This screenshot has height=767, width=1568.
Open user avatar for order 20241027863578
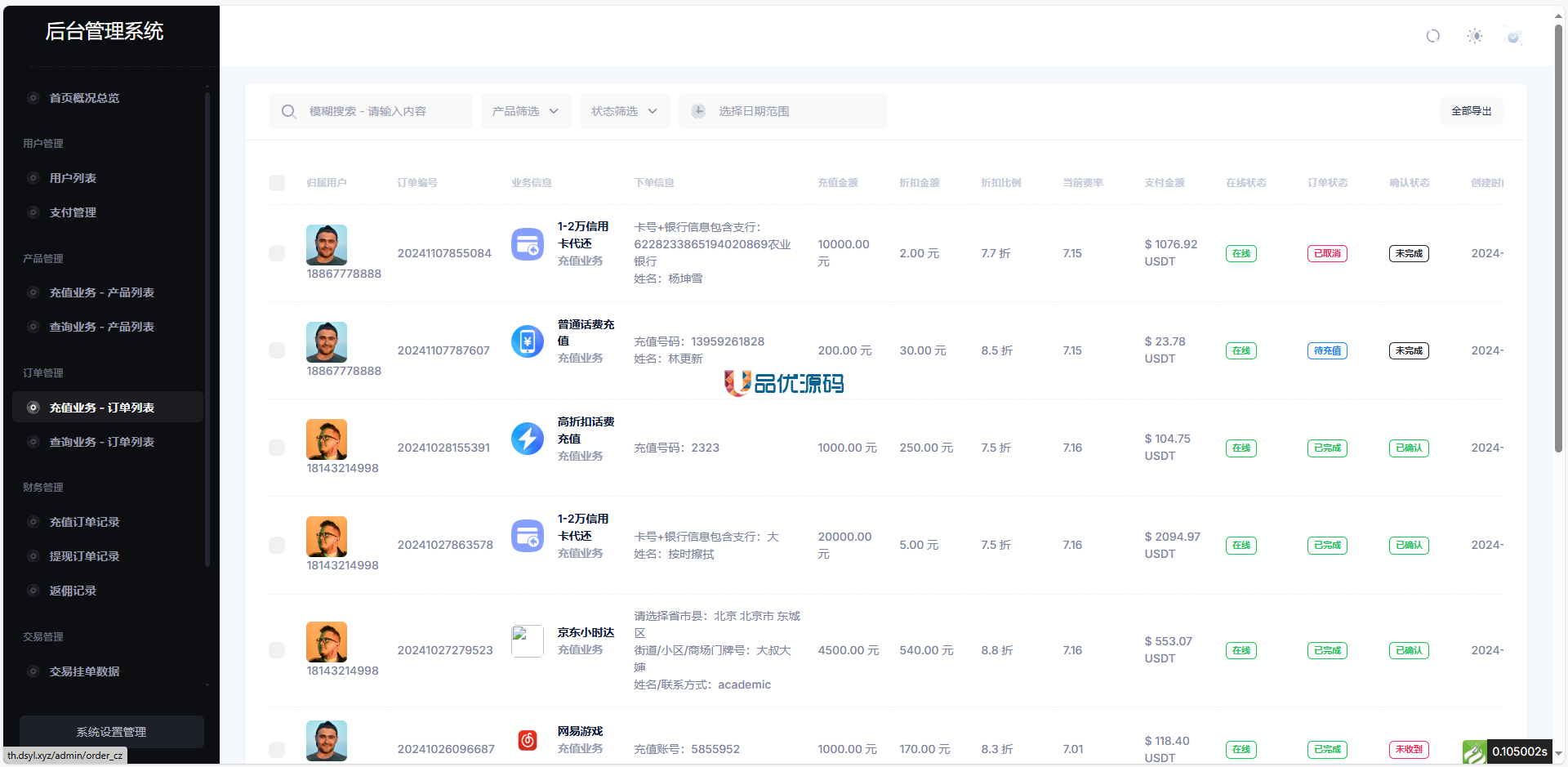tap(327, 537)
